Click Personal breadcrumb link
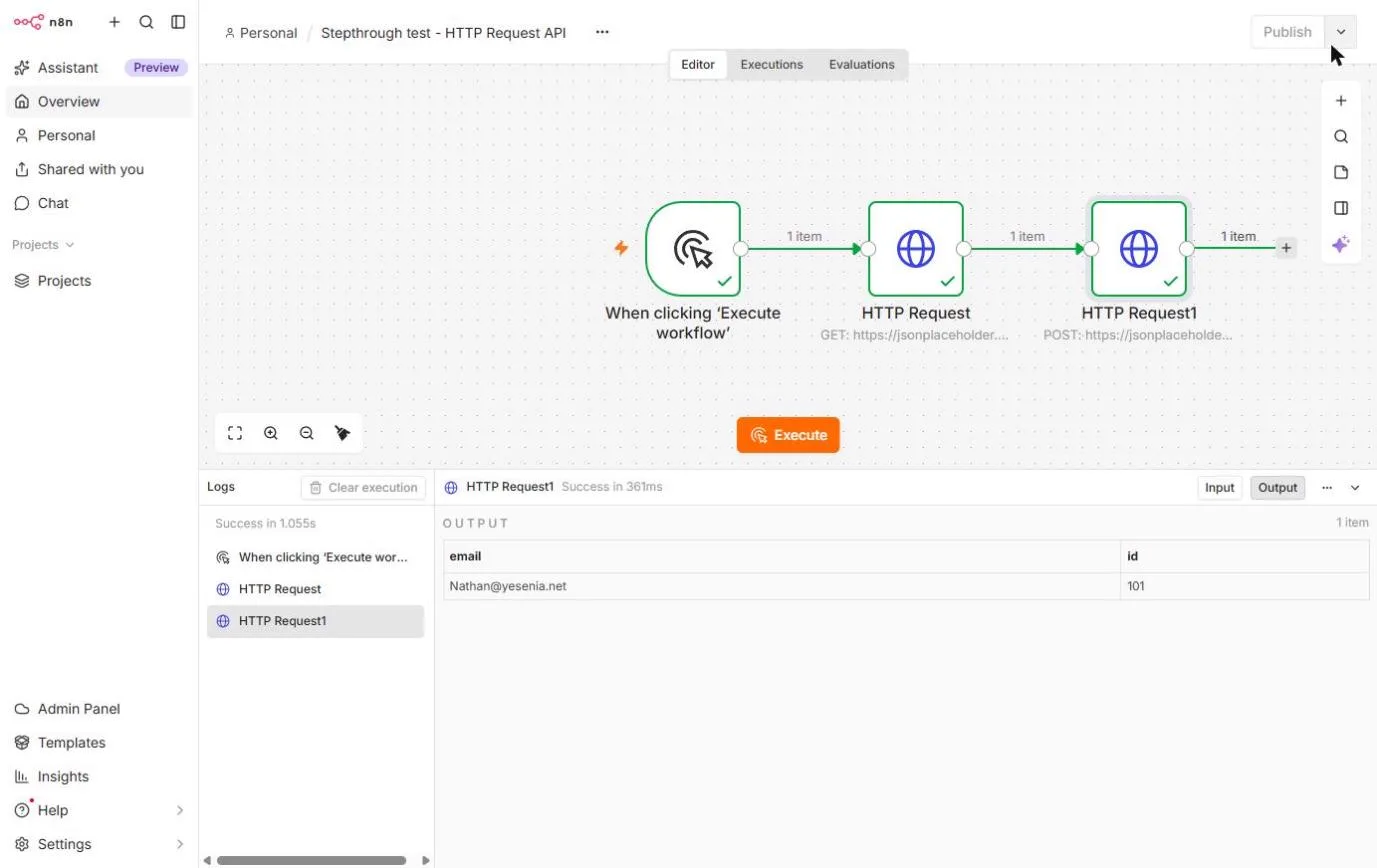This screenshot has width=1377, height=868. click(261, 33)
